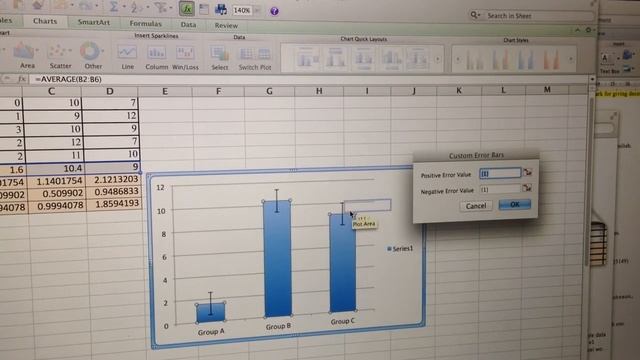Image resolution: width=640 pixels, height=360 pixels.
Task: Click the fx button in formula bar
Action: (22, 79)
